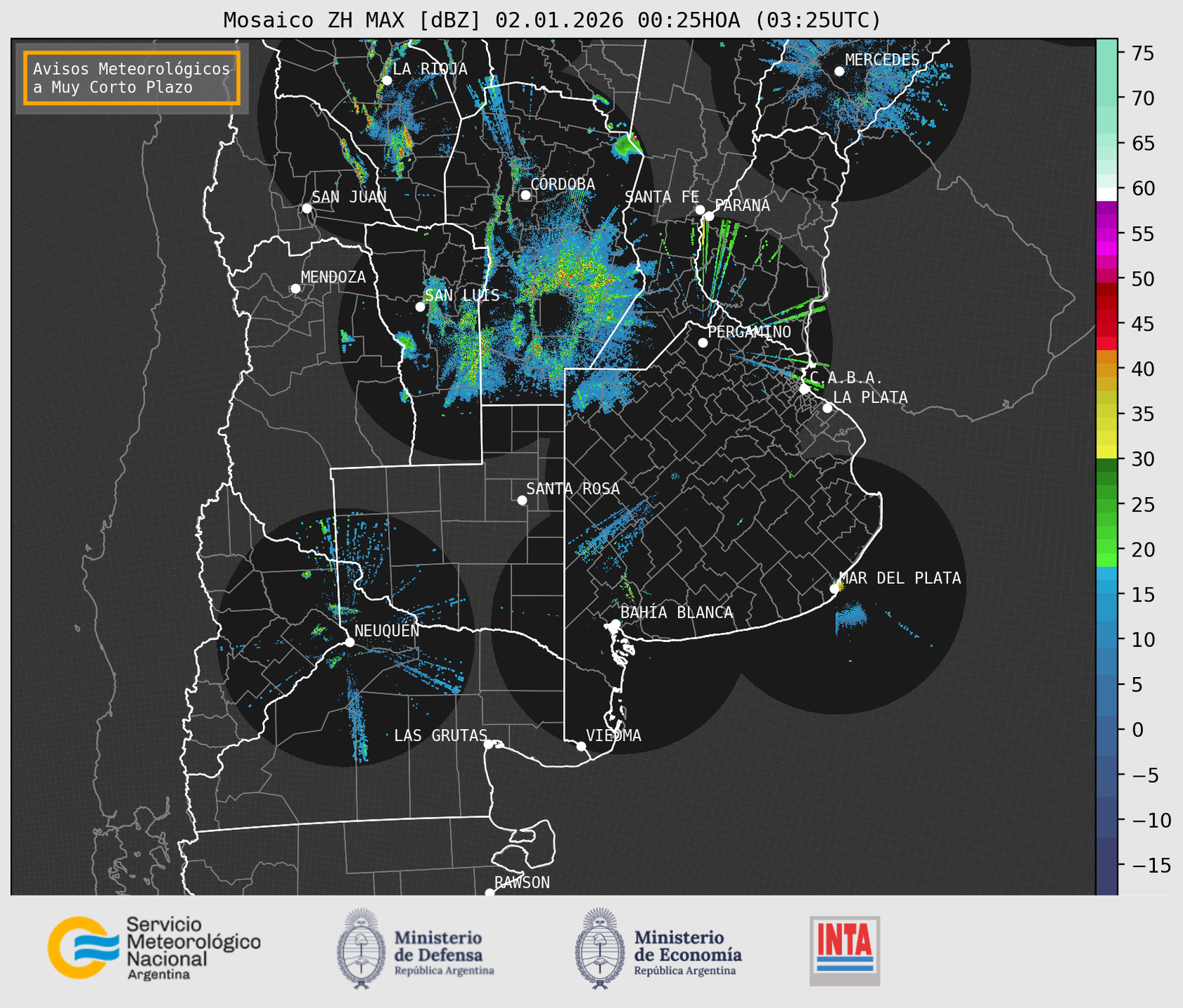1183x1008 pixels.
Task: Select the Neuquén city marker dot
Action: click(349, 642)
